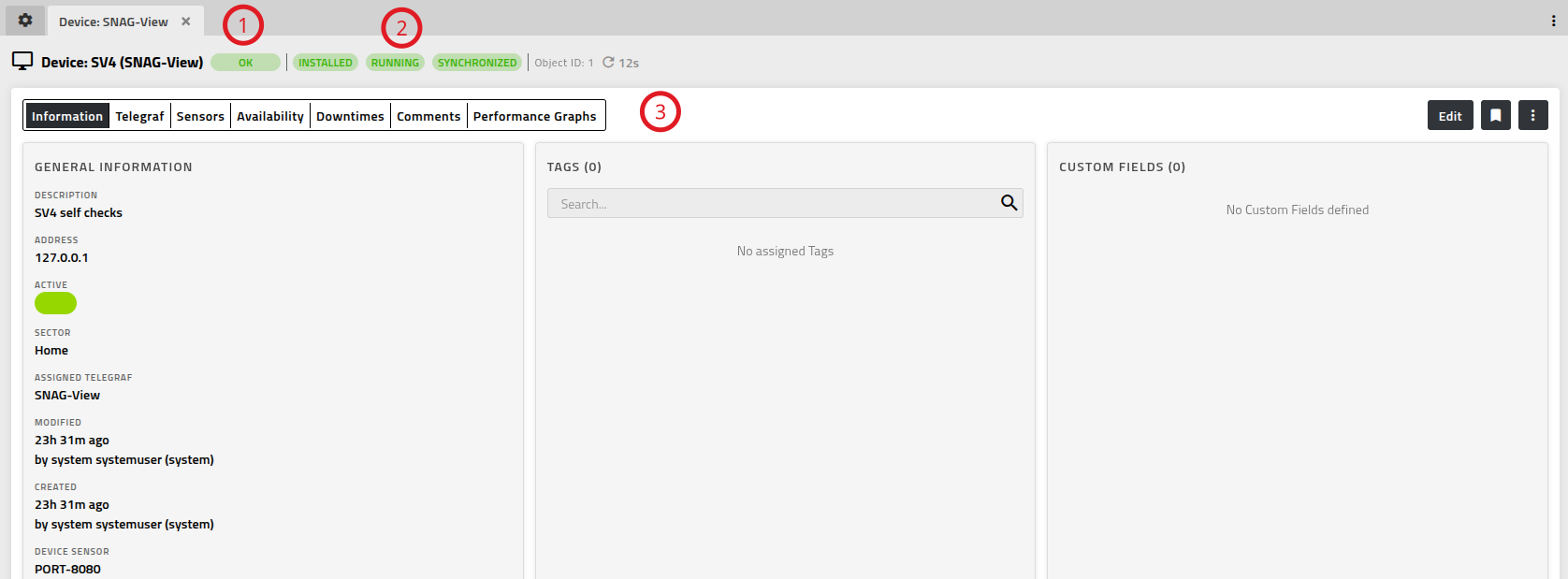
Task: Click the OK status badge
Action: click(x=245, y=63)
